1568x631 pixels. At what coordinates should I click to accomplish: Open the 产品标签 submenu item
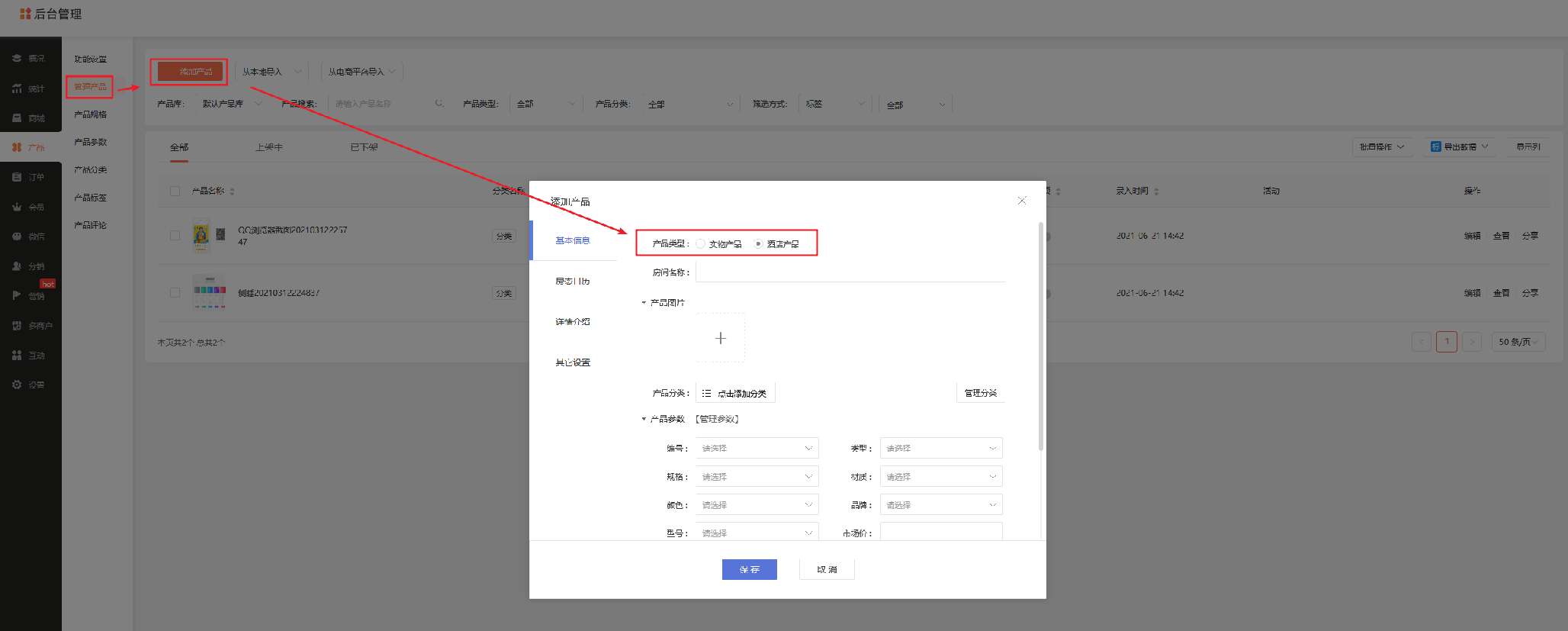click(91, 198)
